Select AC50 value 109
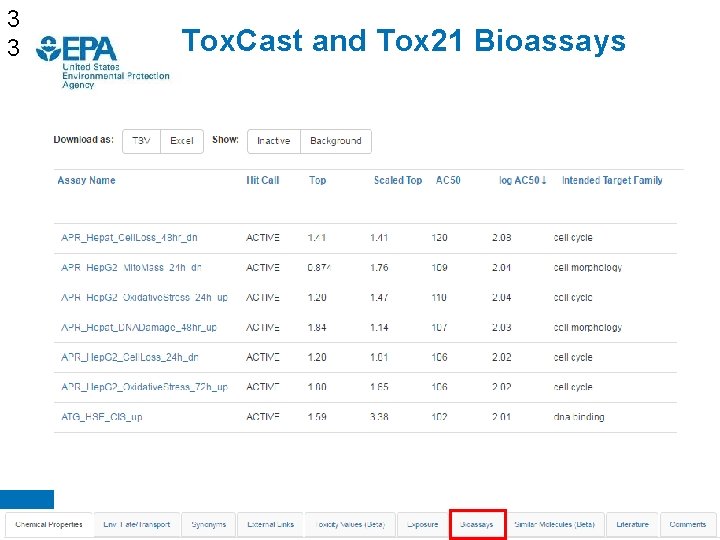The height and width of the screenshot is (540, 720). (x=439, y=268)
